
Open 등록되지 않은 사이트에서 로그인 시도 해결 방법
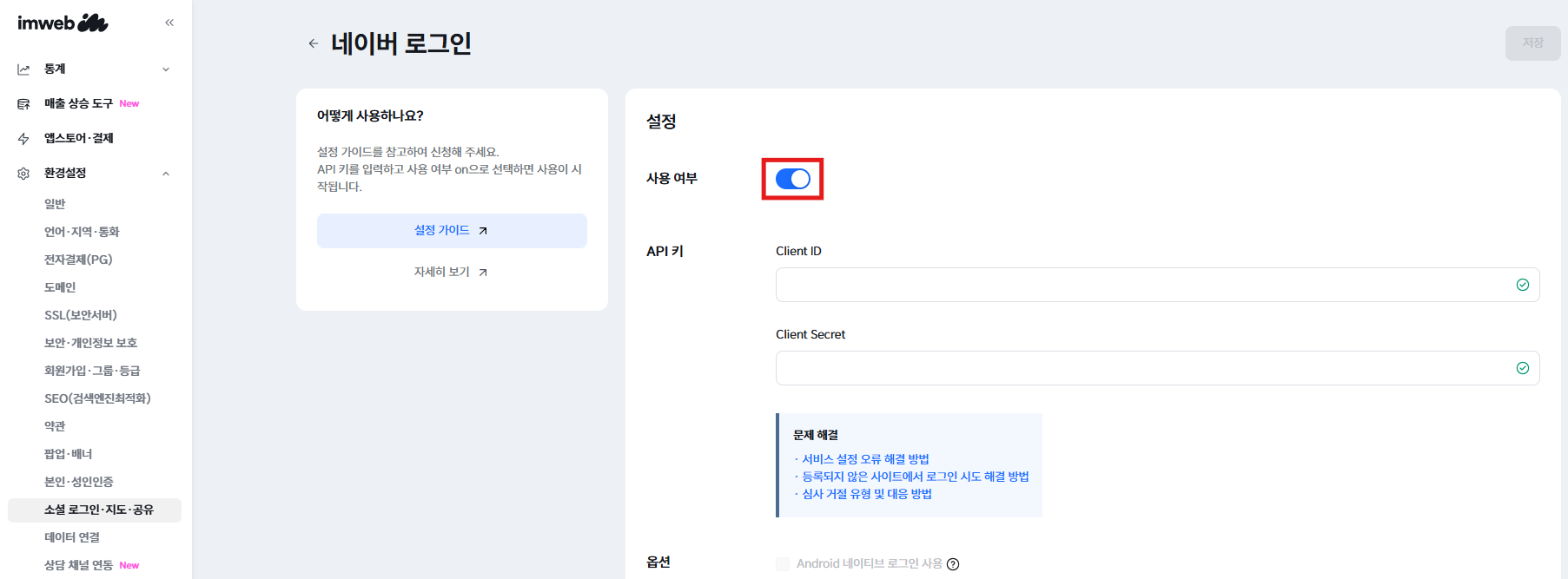click(916, 477)
